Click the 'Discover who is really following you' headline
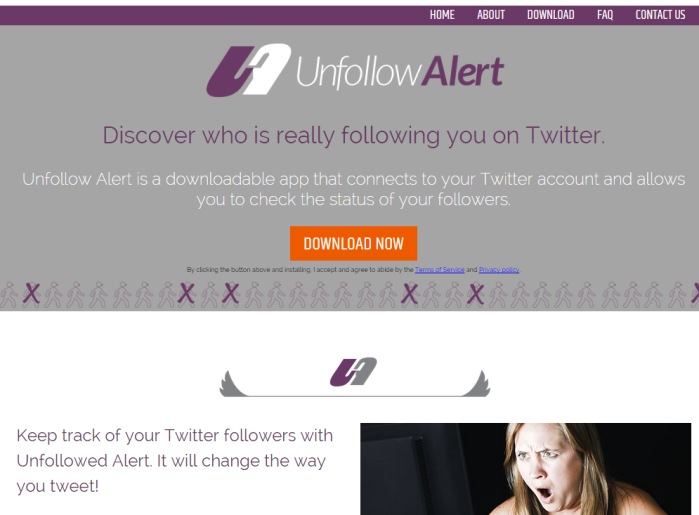The width and height of the screenshot is (699, 515). 354,136
